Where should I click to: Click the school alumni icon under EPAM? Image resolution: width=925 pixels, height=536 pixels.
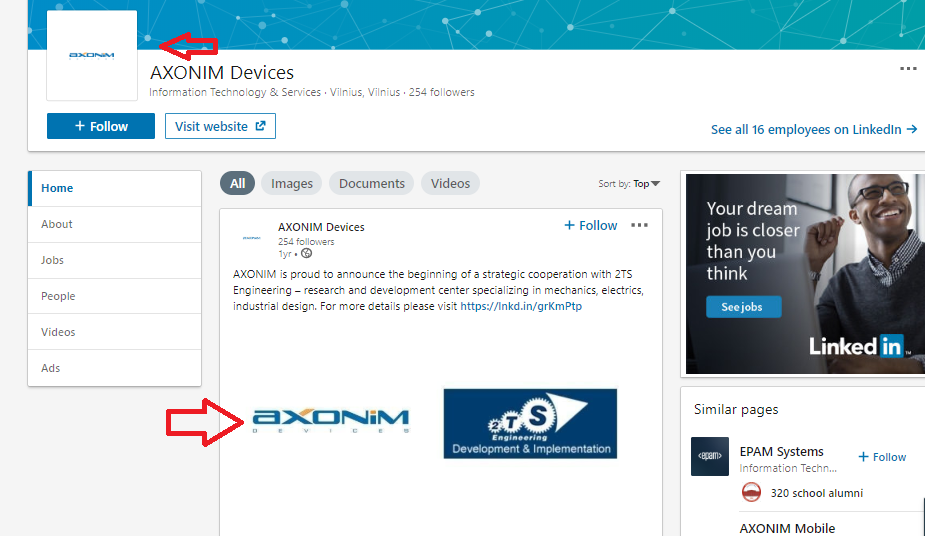click(x=751, y=492)
